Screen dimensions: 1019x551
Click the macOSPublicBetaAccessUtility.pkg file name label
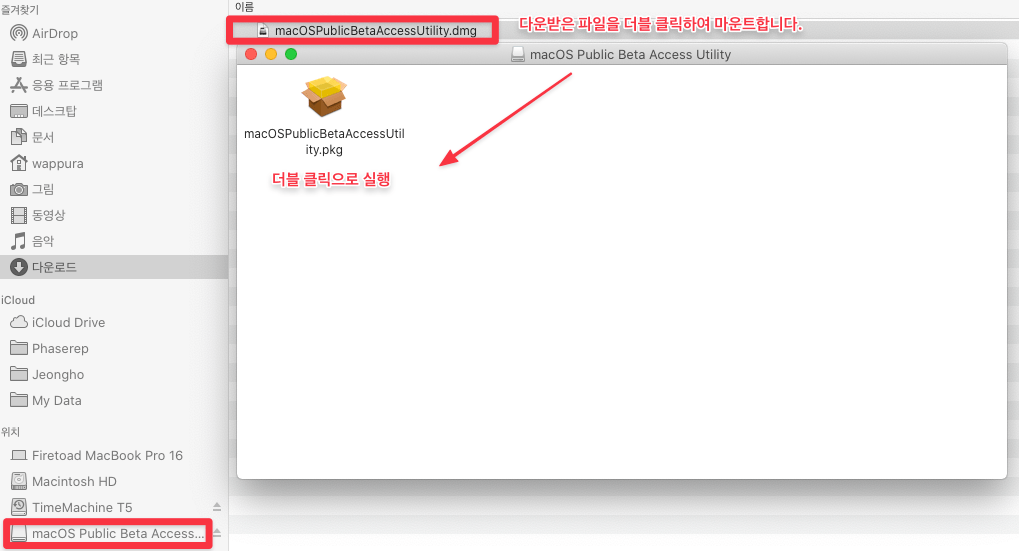[x=324, y=142]
